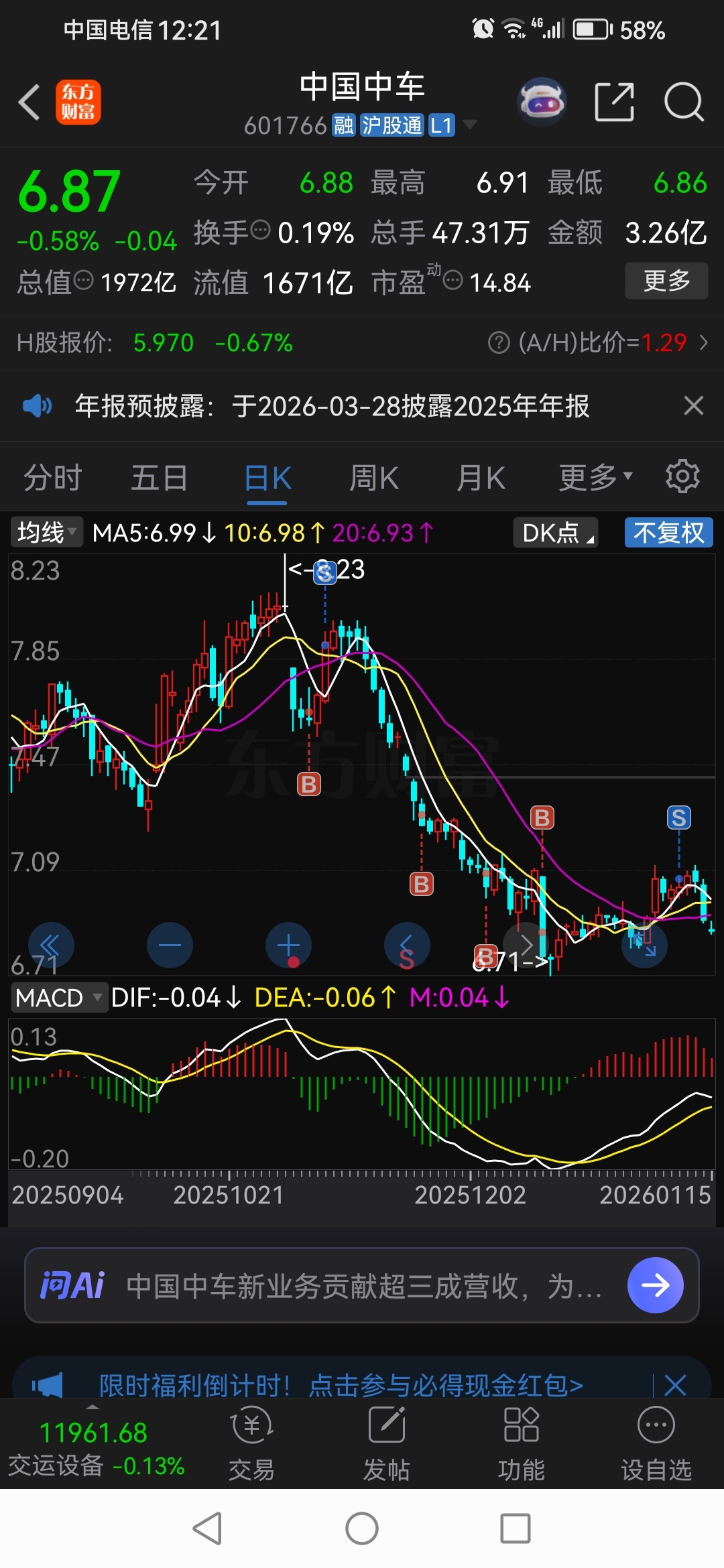
Task: Tap the S sell marker at 8.23 peak
Action: pos(325,572)
